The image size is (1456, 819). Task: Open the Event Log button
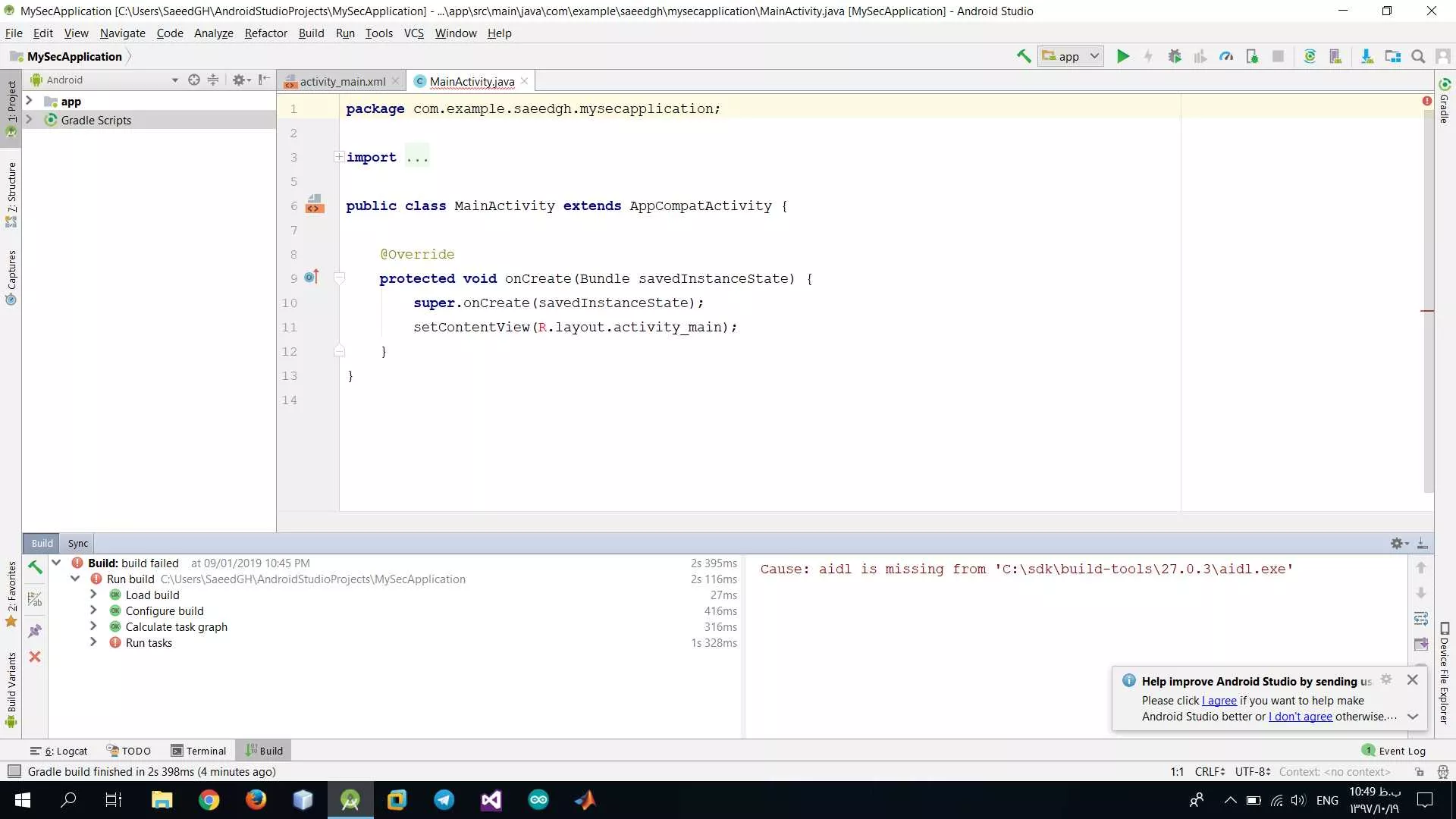tap(1394, 751)
